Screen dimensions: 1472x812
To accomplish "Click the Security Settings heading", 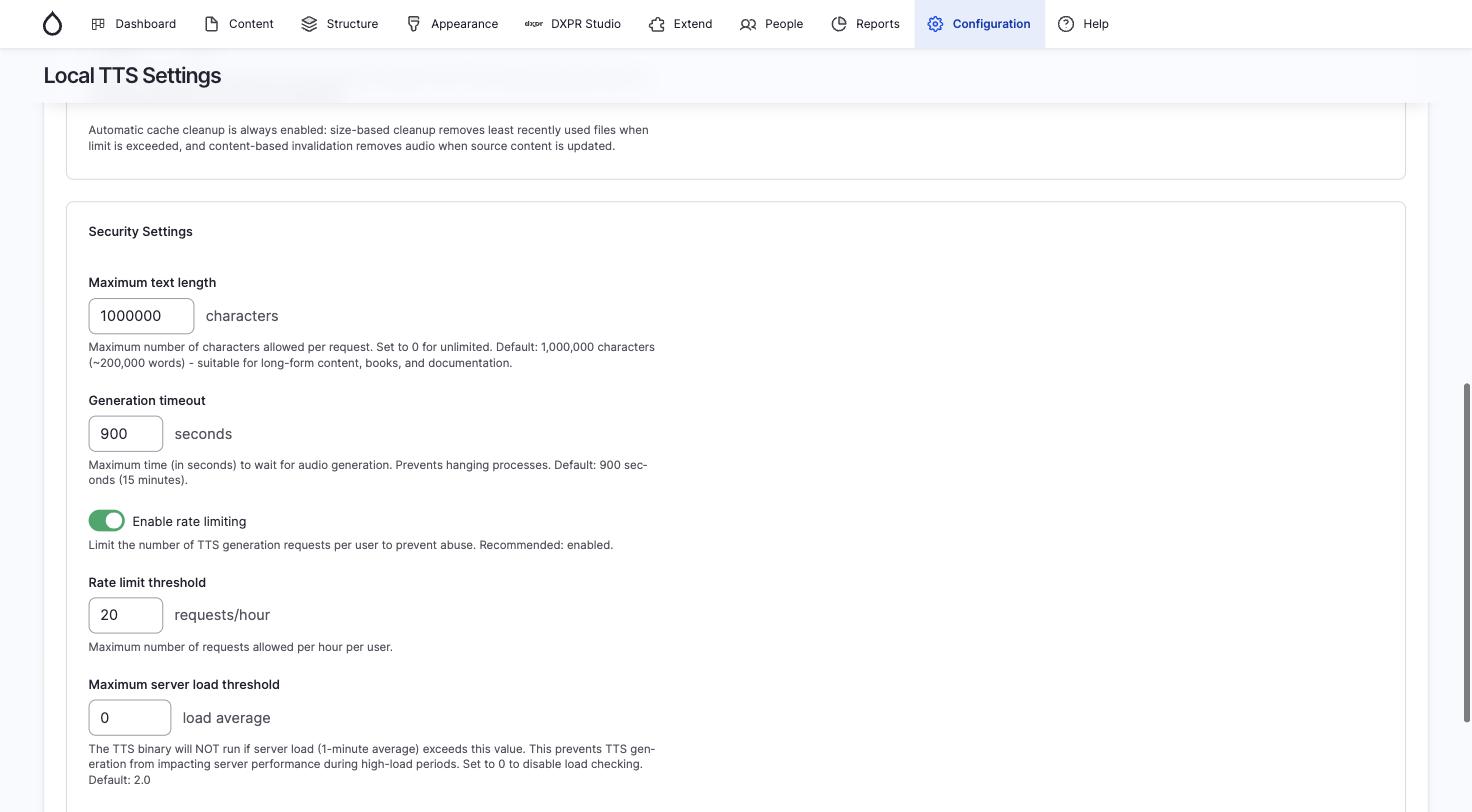I will (140, 231).
